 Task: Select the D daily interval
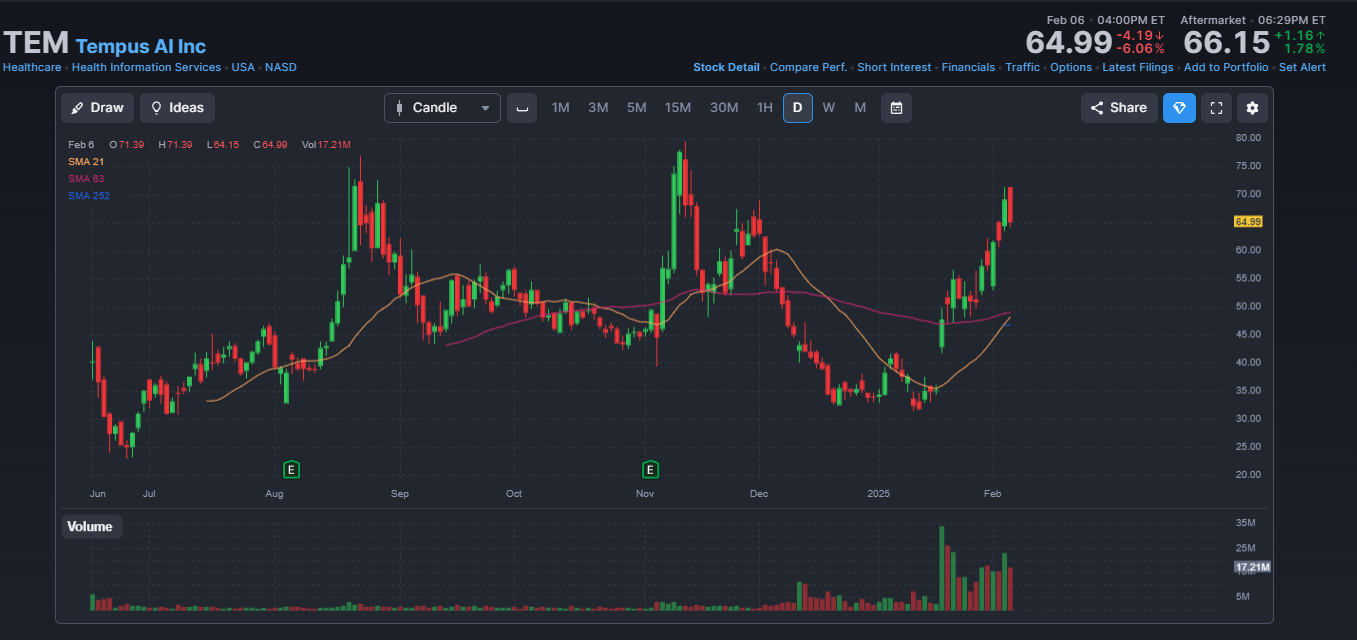point(798,108)
